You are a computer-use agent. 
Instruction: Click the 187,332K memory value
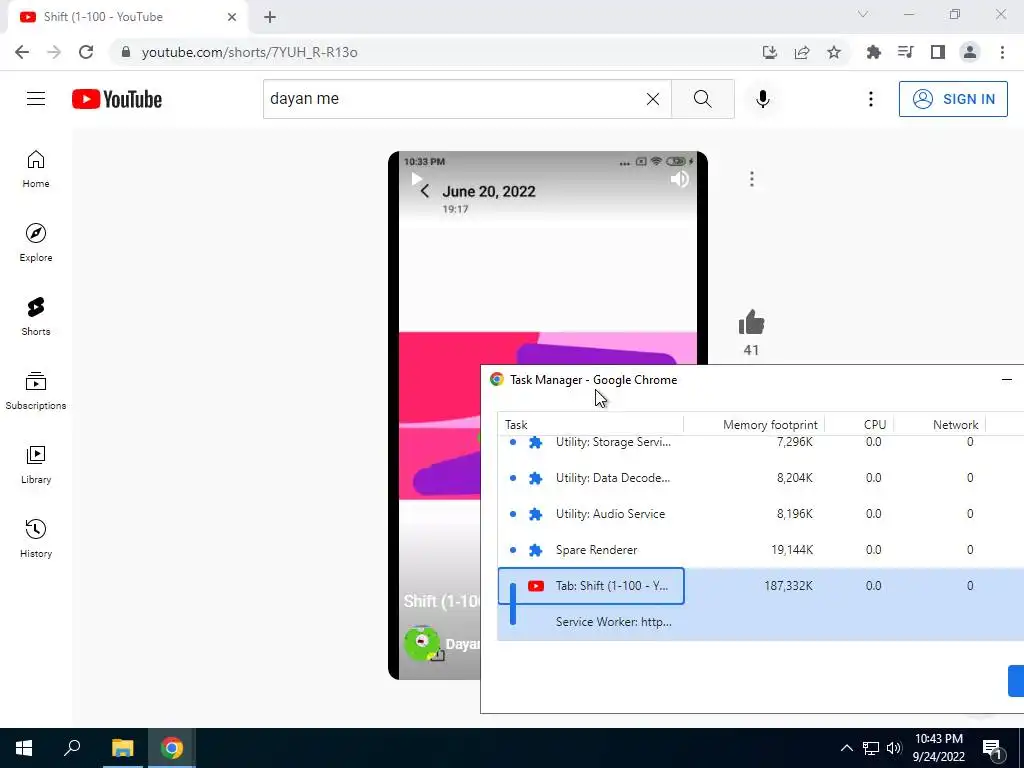[x=788, y=586]
